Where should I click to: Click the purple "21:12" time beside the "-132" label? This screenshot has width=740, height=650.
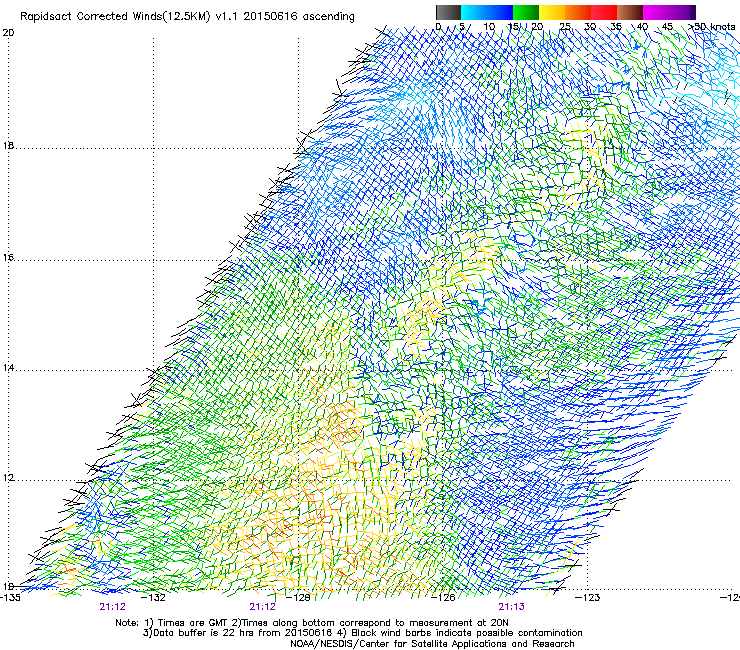click(112, 607)
